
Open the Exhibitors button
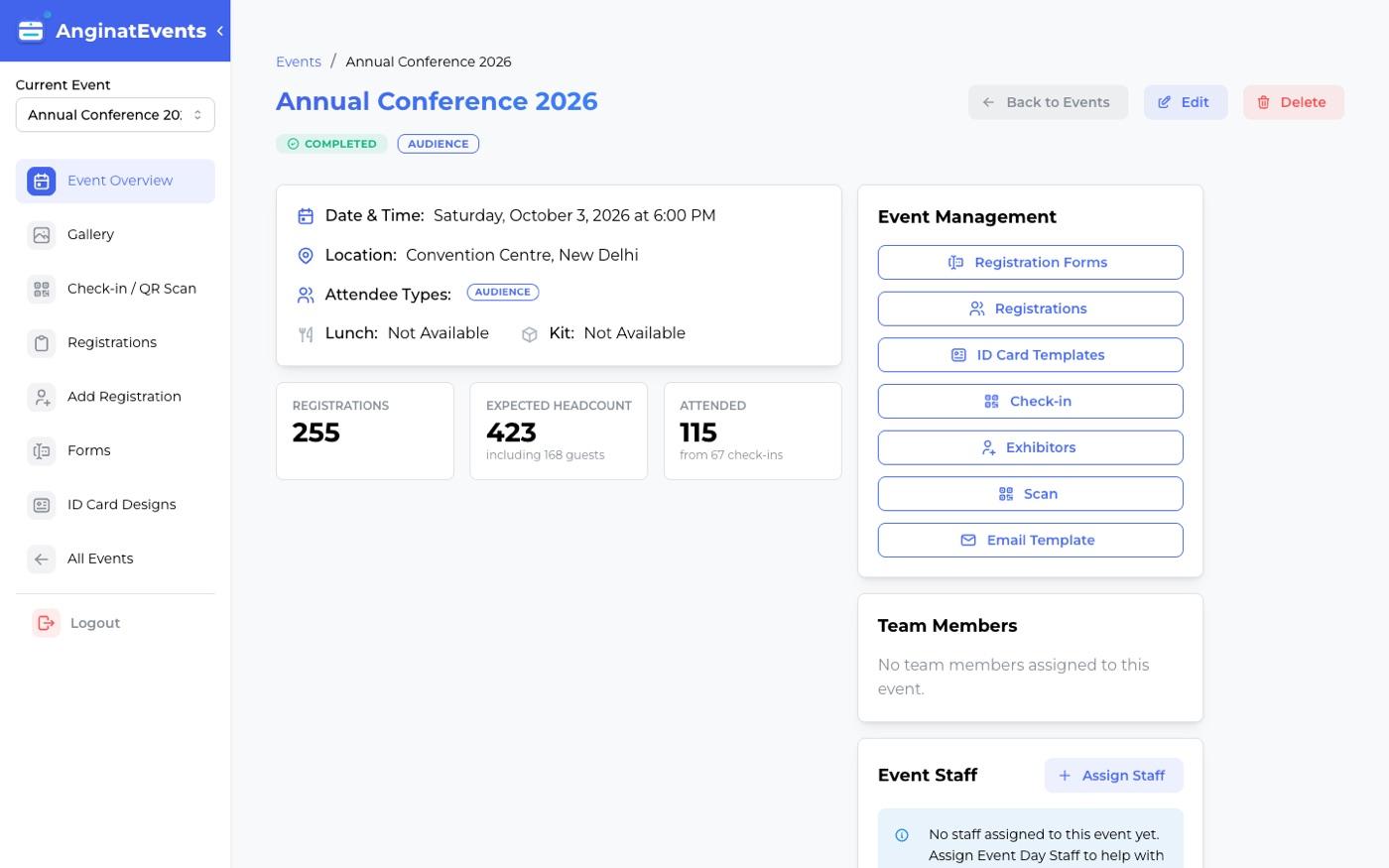coord(1030,447)
